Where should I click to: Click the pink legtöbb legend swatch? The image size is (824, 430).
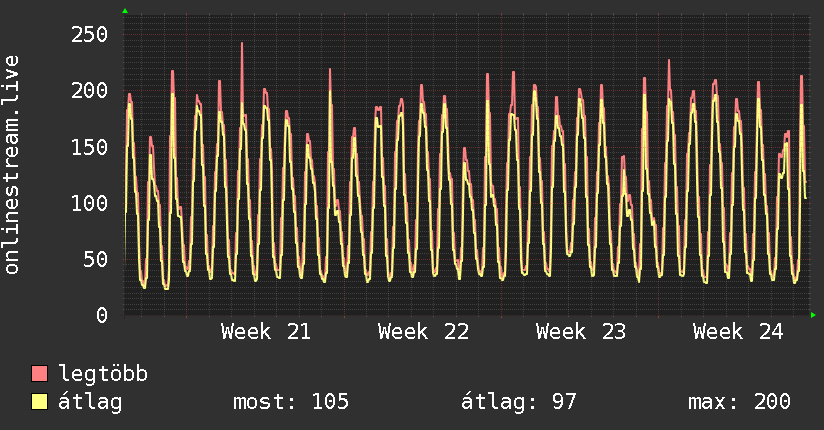[x=39, y=373]
